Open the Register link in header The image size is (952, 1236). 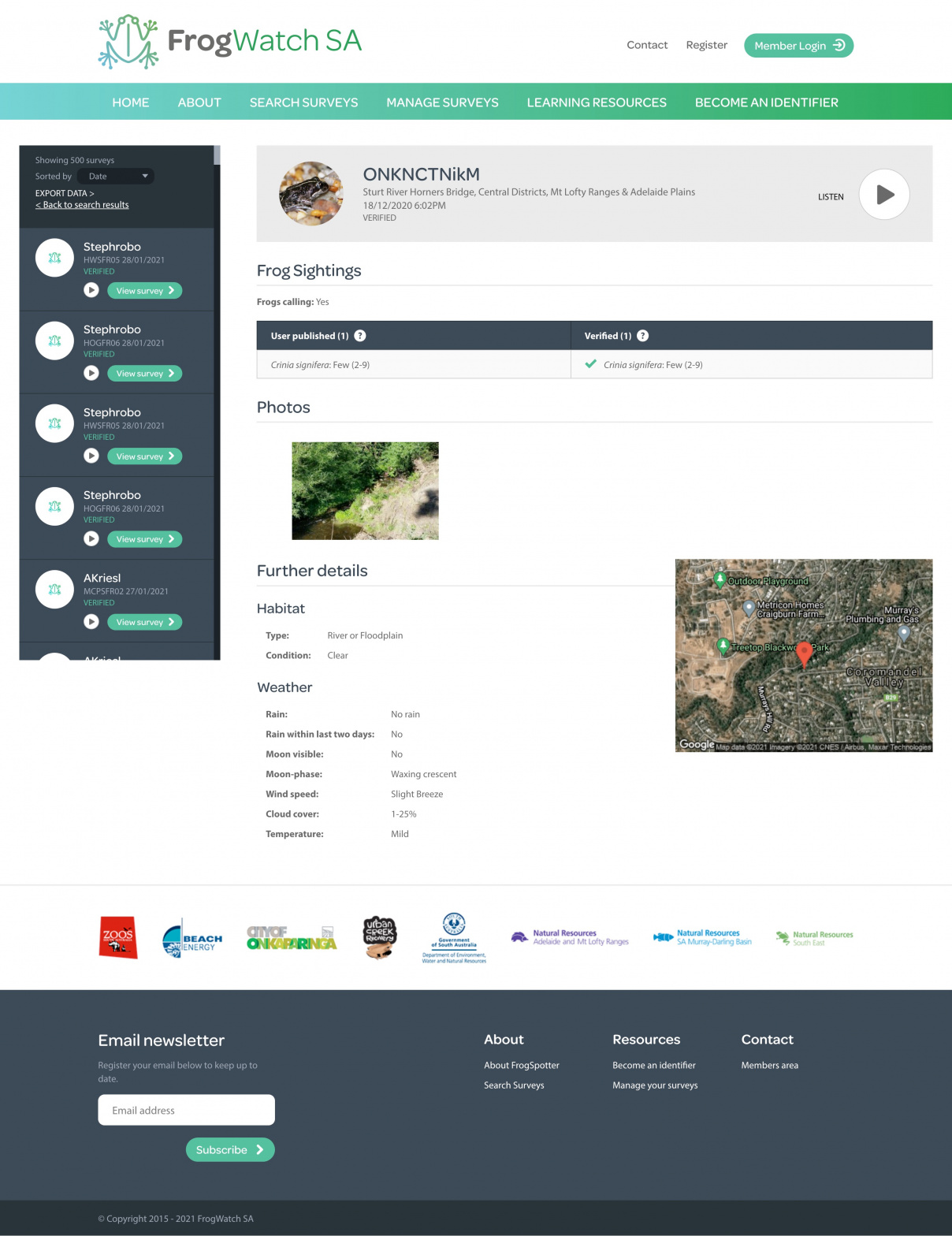coord(707,45)
